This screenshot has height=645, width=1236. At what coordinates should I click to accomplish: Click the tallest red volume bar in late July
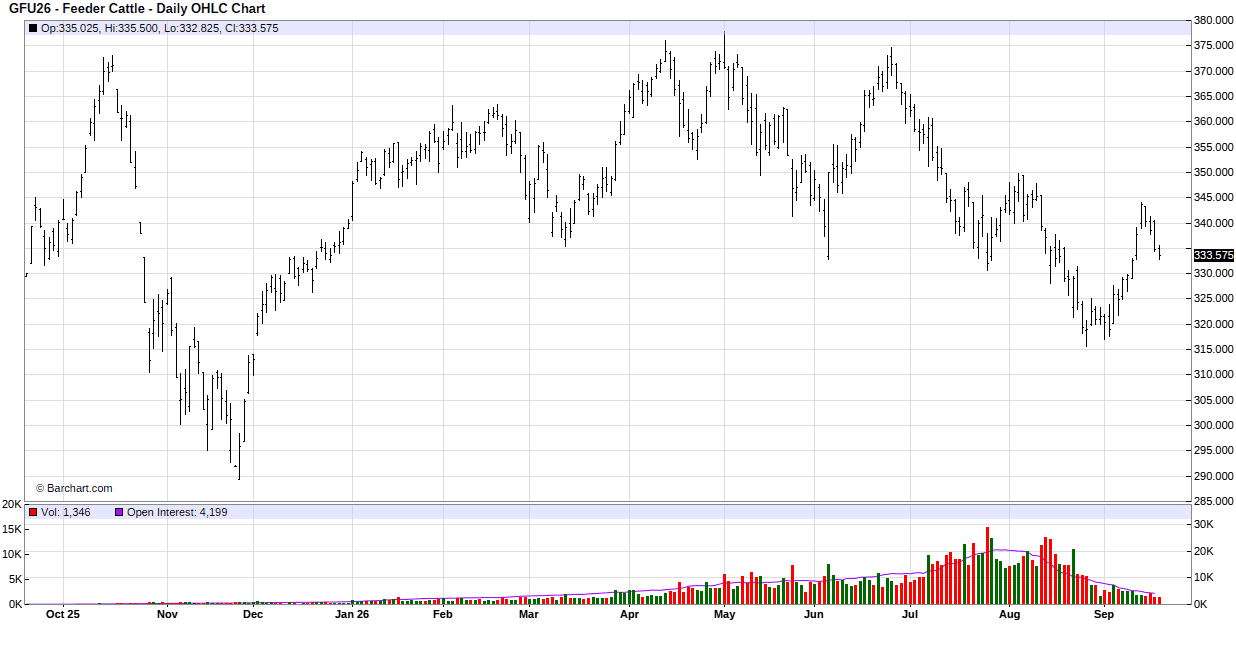[x=987, y=565]
